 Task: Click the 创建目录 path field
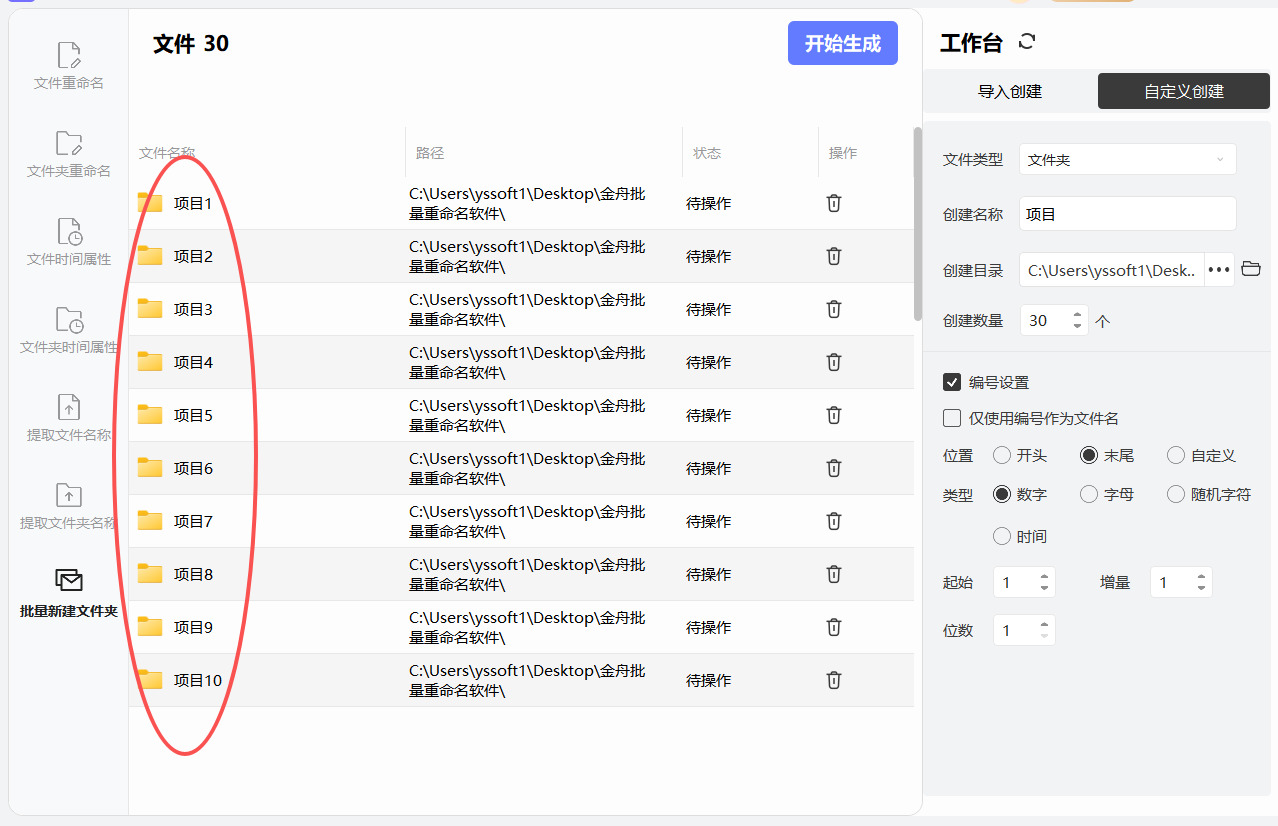point(1112,270)
